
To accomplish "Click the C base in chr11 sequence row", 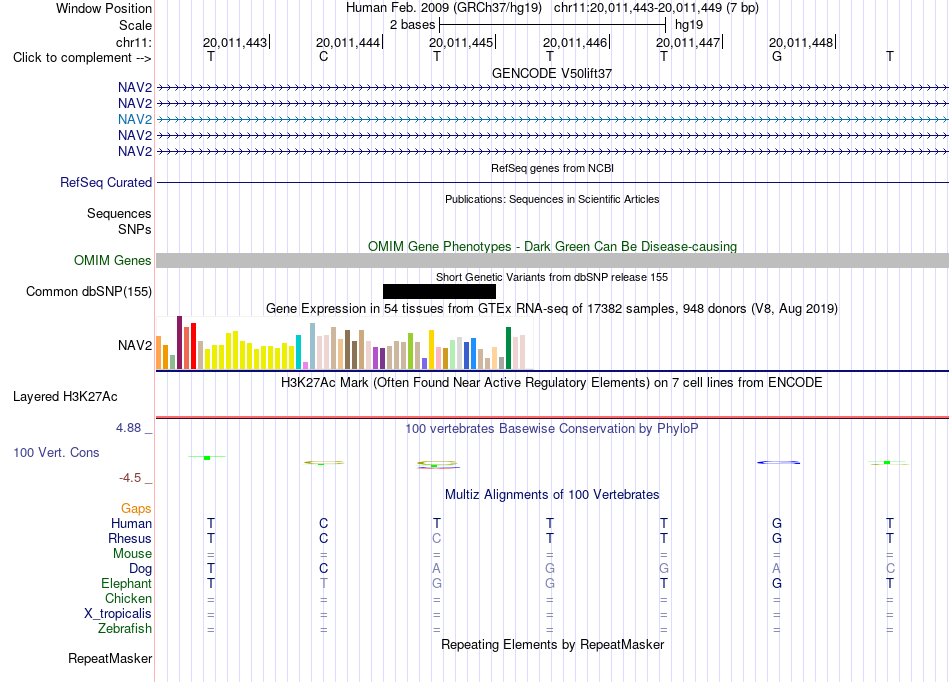I will 324,56.
